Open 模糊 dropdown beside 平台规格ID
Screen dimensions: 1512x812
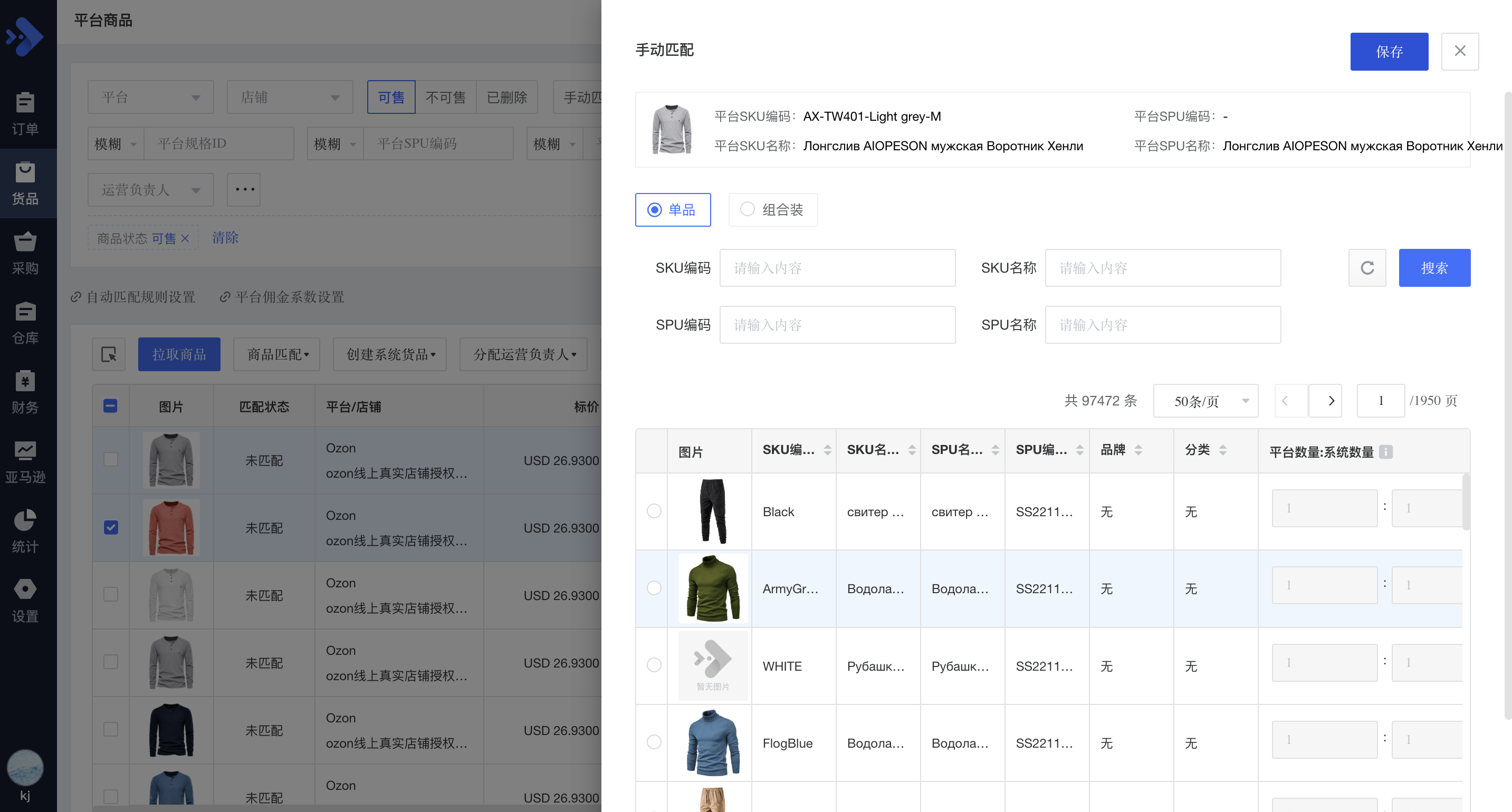coord(116,144)
